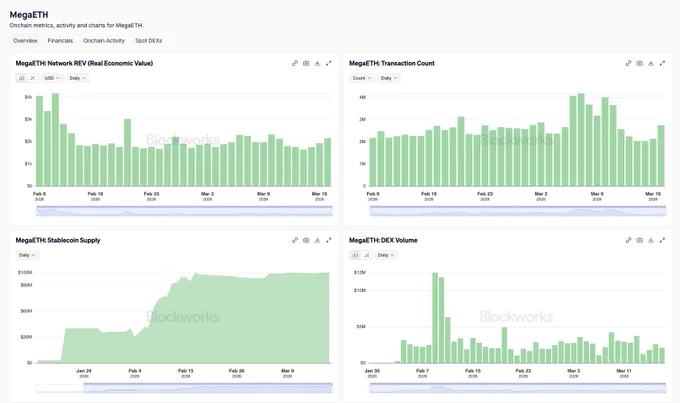Viewport: 680px width, 403px height.
Task: Expand DEX Volume chart to fullscreen
Action: 662,240
